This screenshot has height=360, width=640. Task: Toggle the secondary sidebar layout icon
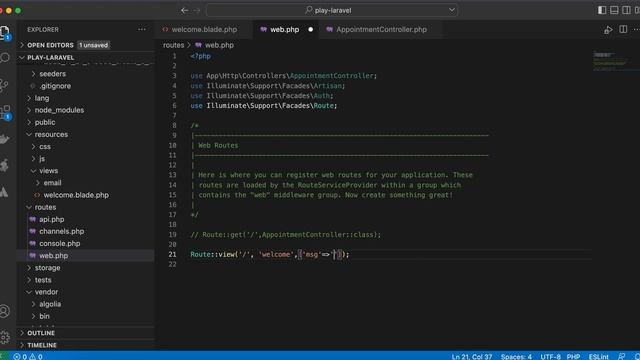coord(626,10)
